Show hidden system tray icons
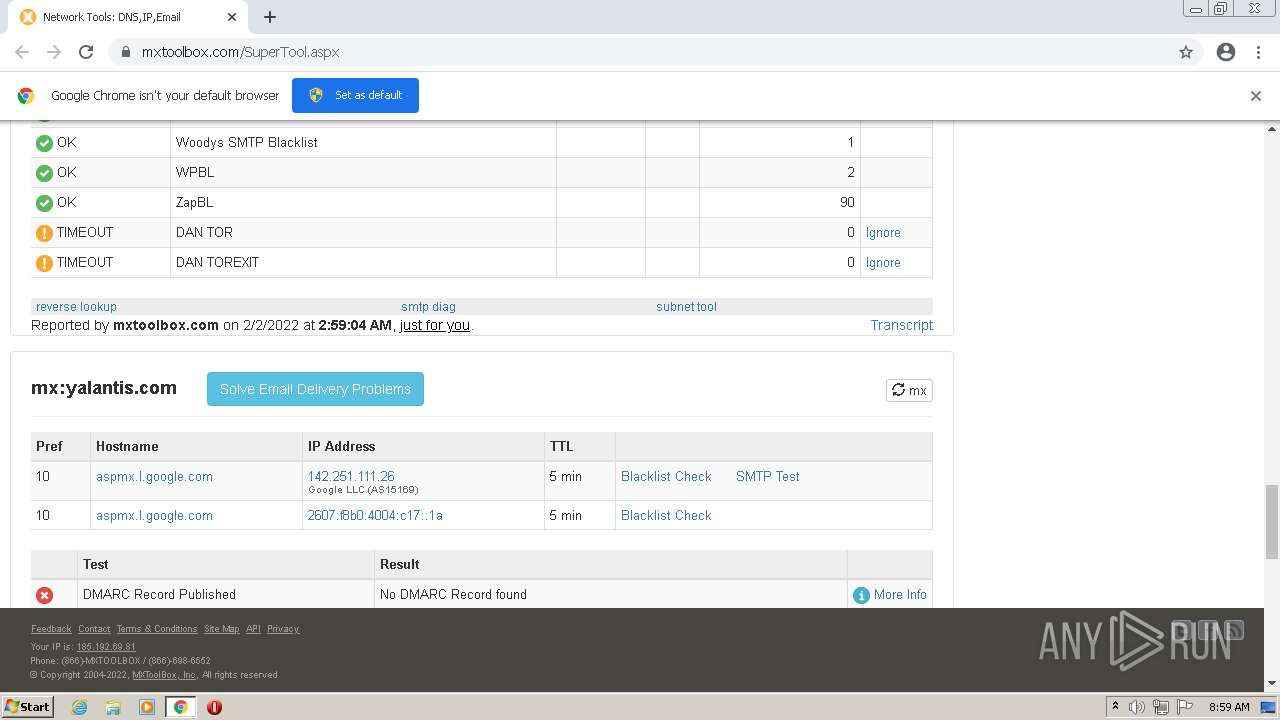Viewport: 1280px width, 720px height. coord(1115,707)
